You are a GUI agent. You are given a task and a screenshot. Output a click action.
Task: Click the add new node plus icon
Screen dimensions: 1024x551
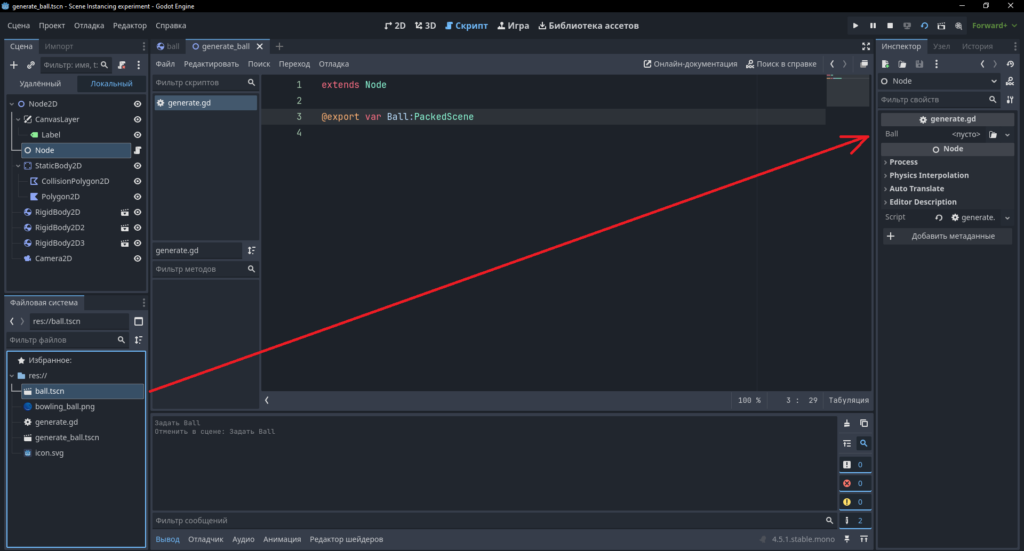pyautogui.click(x=14, y=65)
